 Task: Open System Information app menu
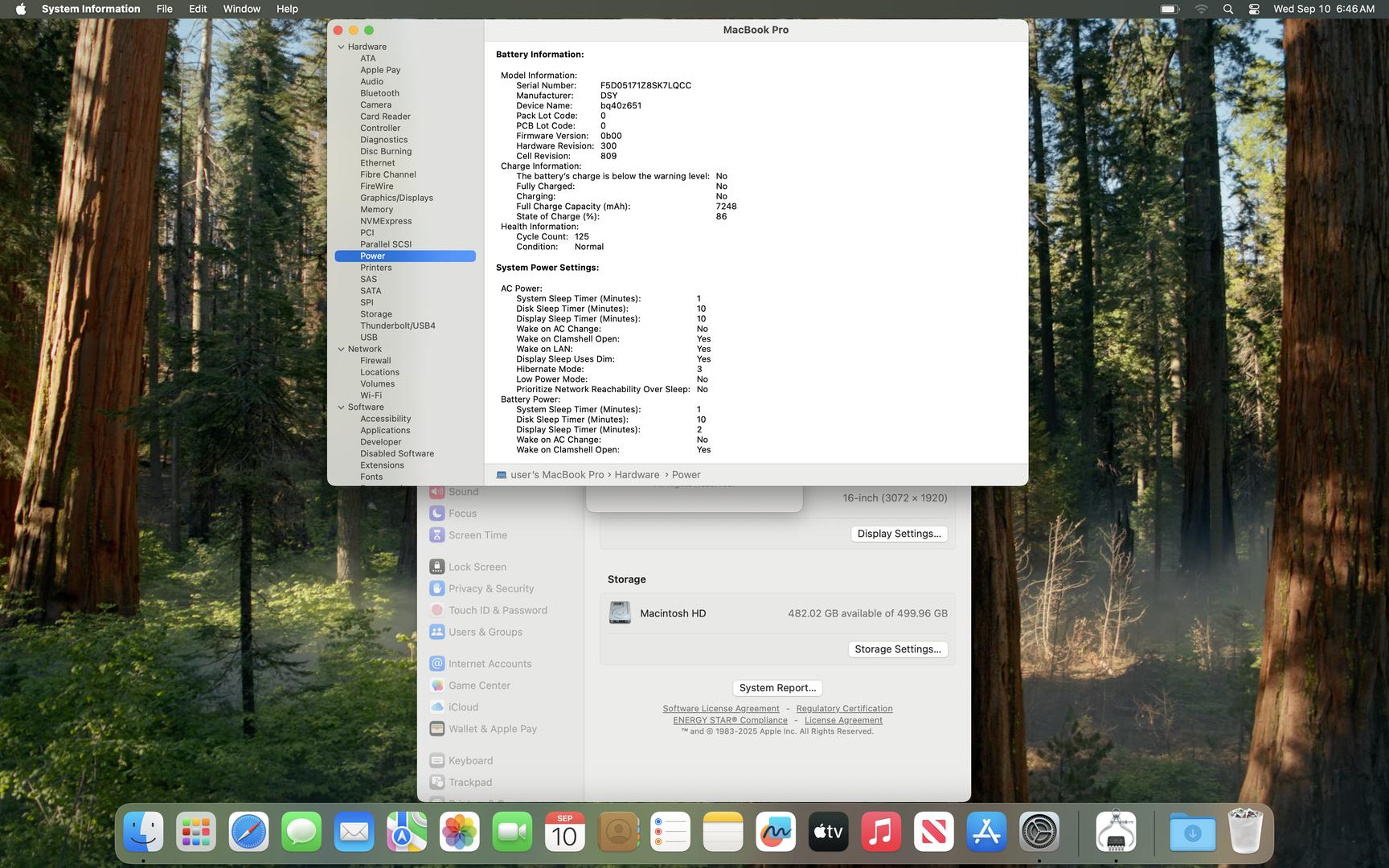coord(91,9)
